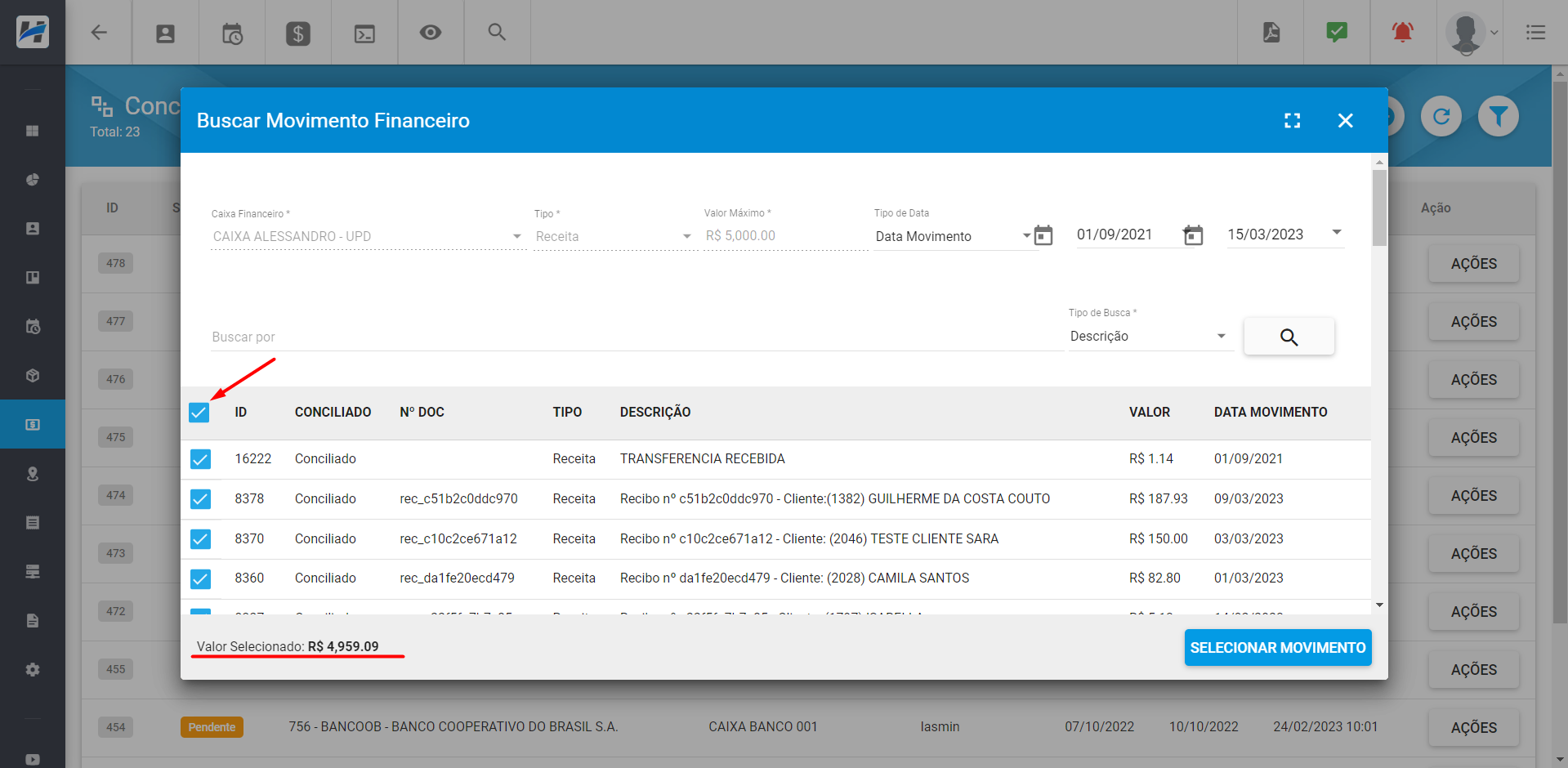
Task: Toggle fullscreen for the Buscar Movimento dialog
Action: click(1293, 121)
